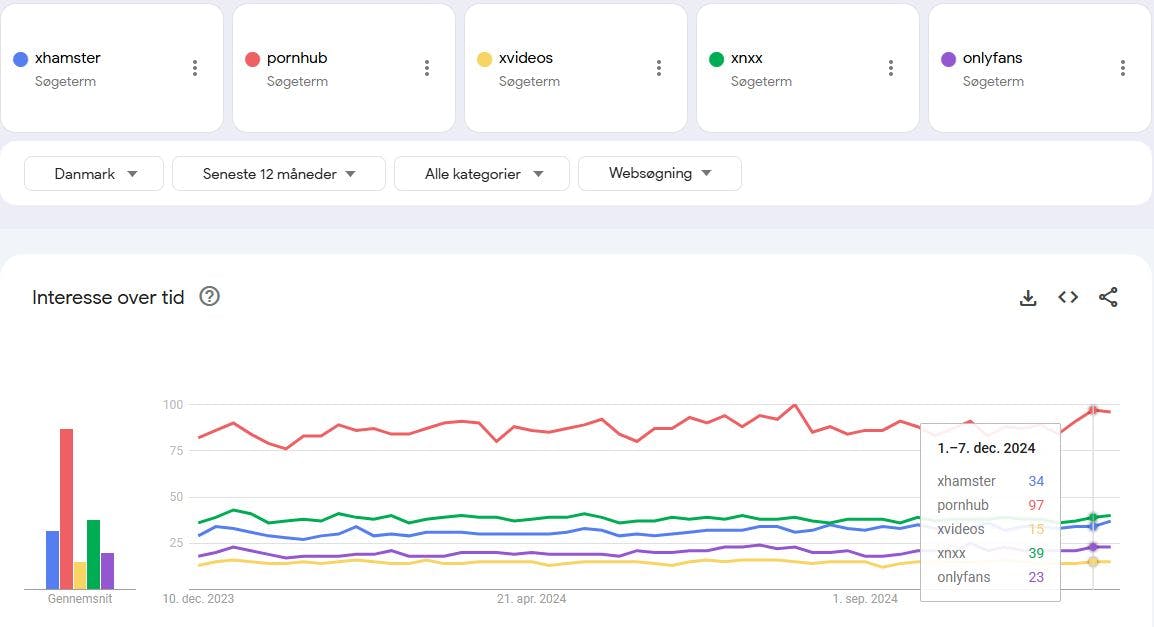Image resolution: width=1154 pixels, height=627 pixels.
Task: Share the Interesse over tid chart
Action: click(1108, 297)
